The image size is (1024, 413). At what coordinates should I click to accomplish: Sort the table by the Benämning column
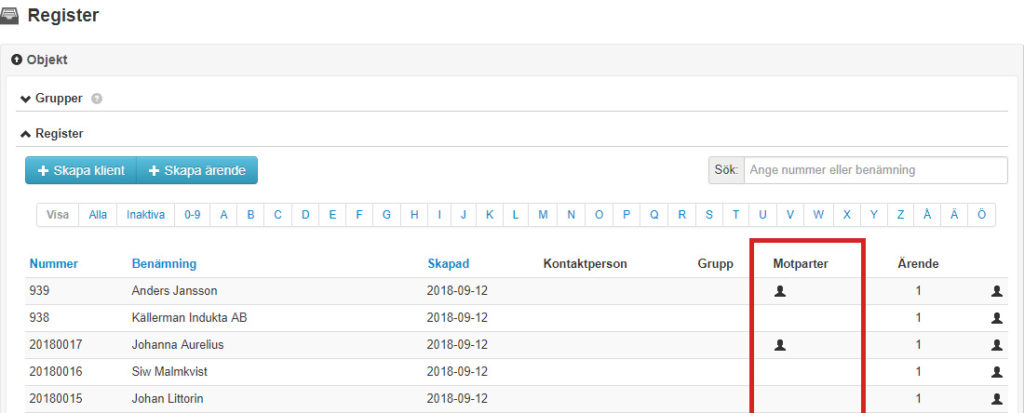click(x=164, y=264)
